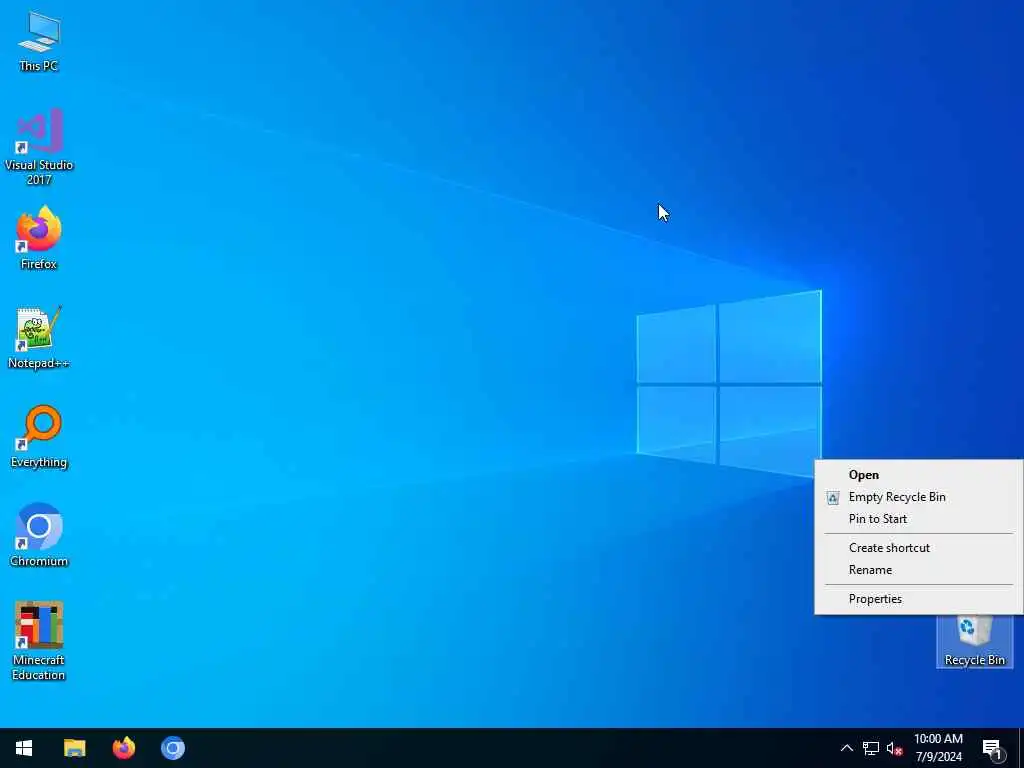Select the Minecraft Education shortcut
Image resolution: width=1024 pixels, height=768 pixels.
pos(39,641)
